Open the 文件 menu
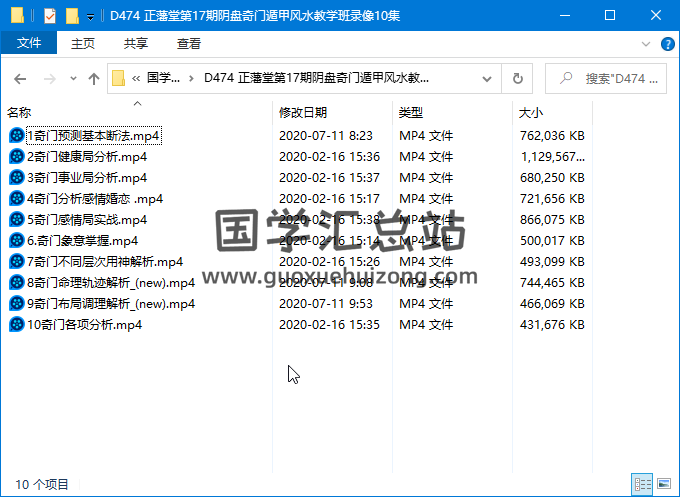 [29, 43]
